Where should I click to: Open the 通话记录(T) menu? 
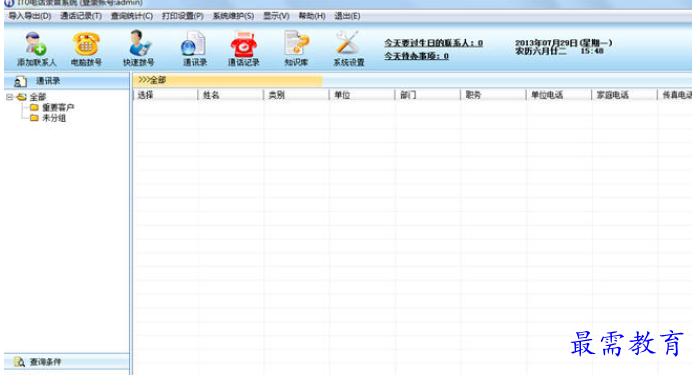pos(81,16)
